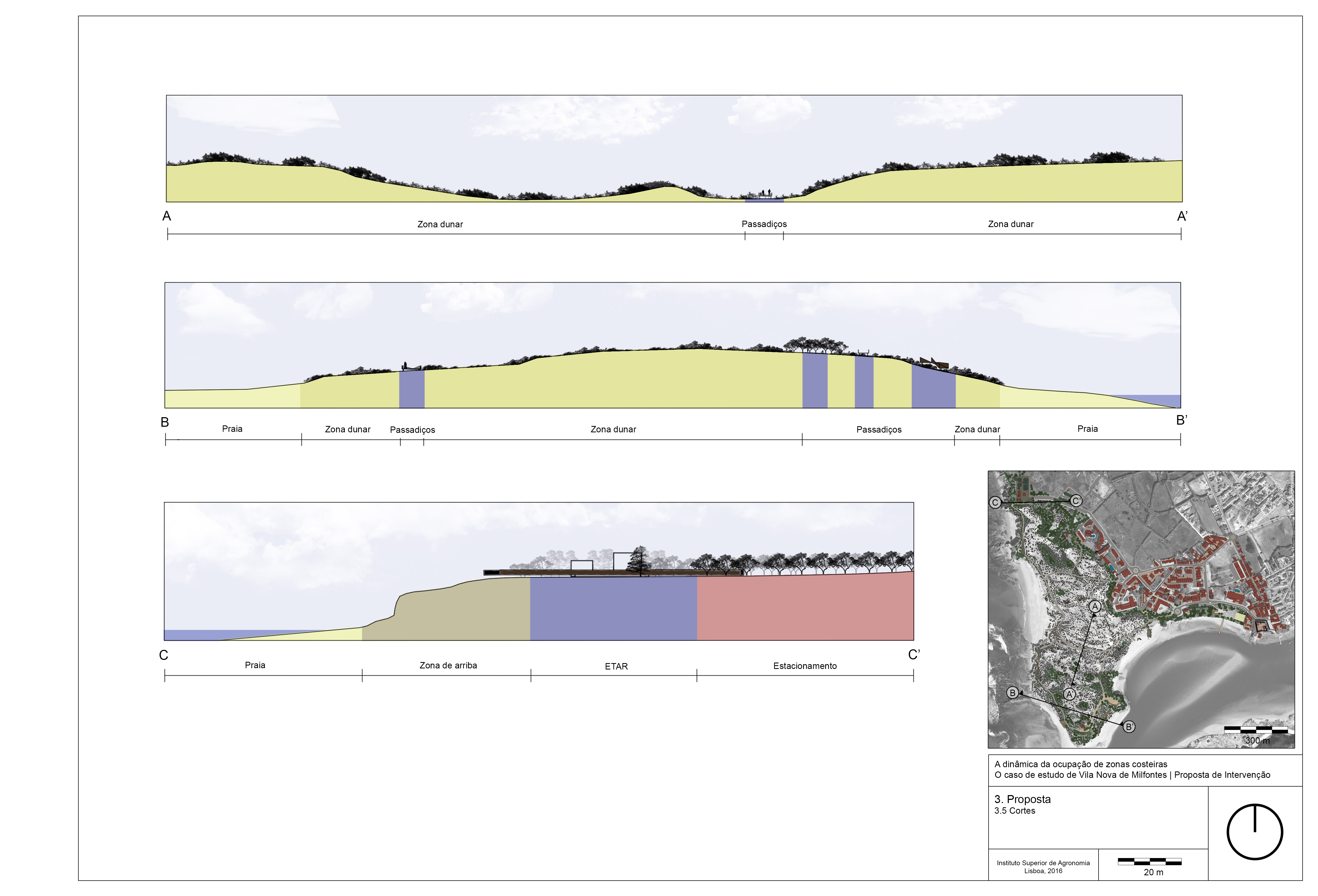Click the 20 m scale bar
The width and height of the screenshot is (1318, 896).
pos(1150,861)
